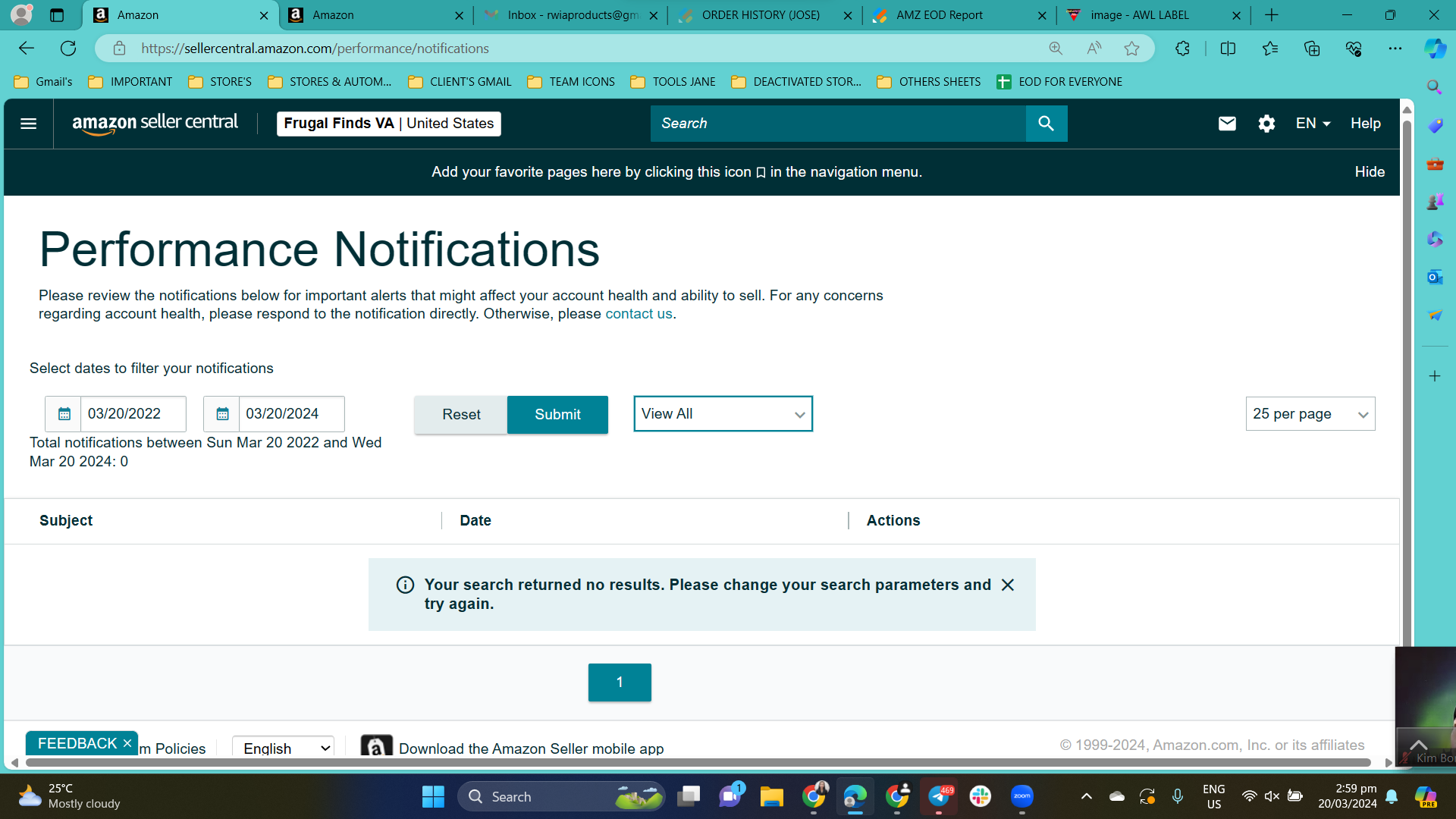Open the Frugal Finds VA account switcher
Viewport: 1456px width, 819px height.
(x=388, y=124)
